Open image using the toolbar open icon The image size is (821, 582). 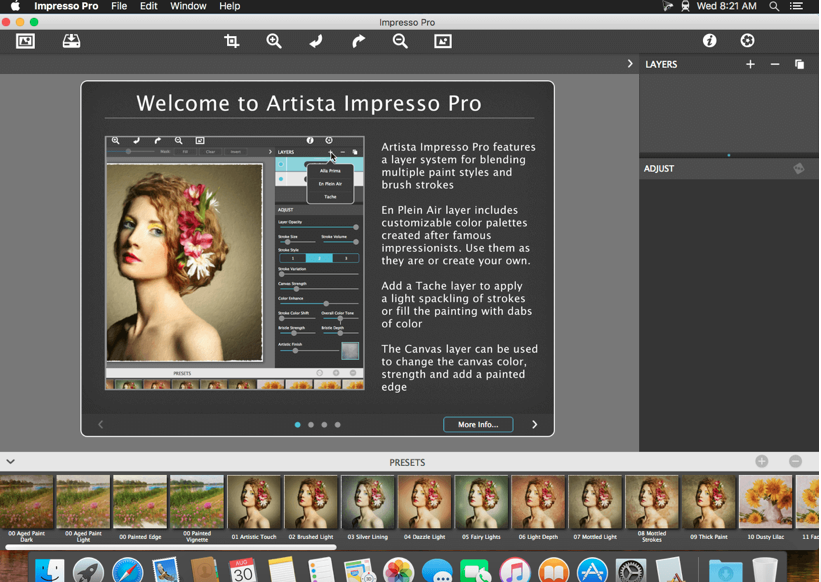25,41
